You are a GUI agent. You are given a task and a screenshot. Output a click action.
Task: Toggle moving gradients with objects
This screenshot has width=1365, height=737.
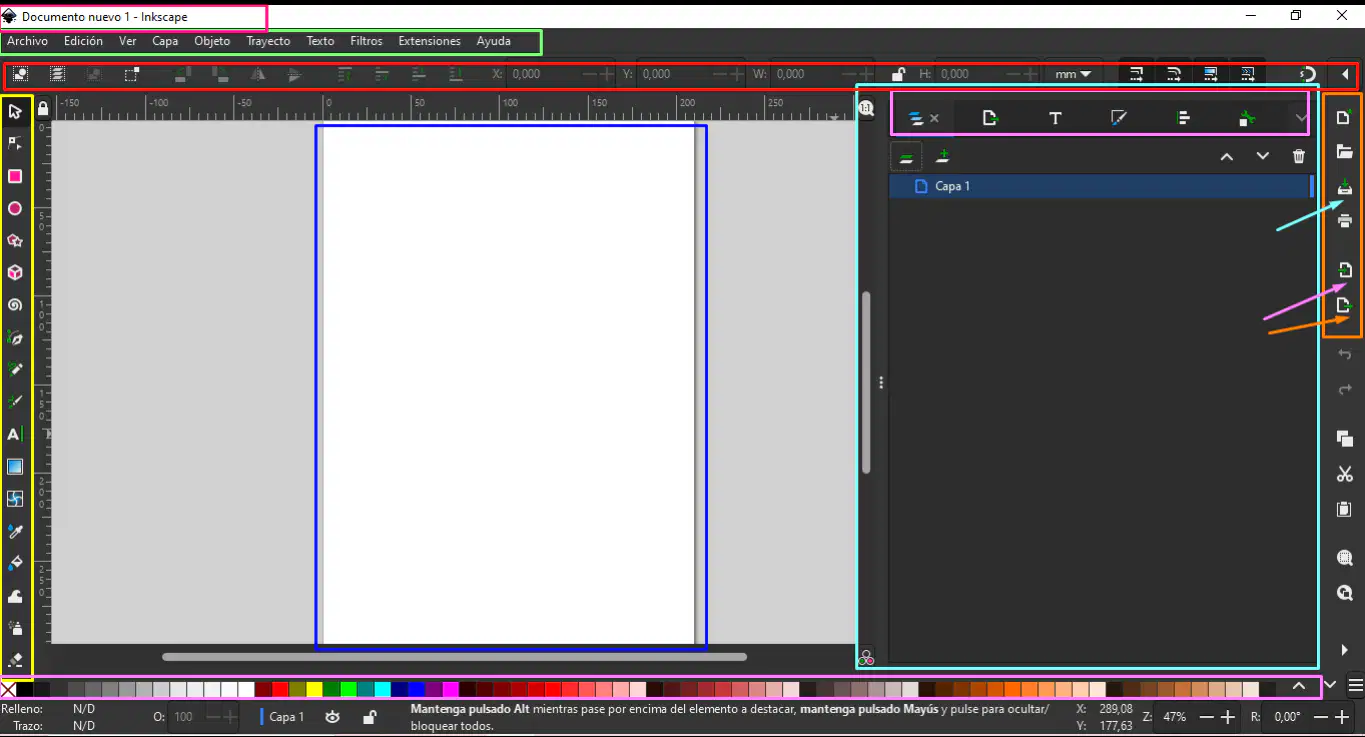tap(1210, 74)
